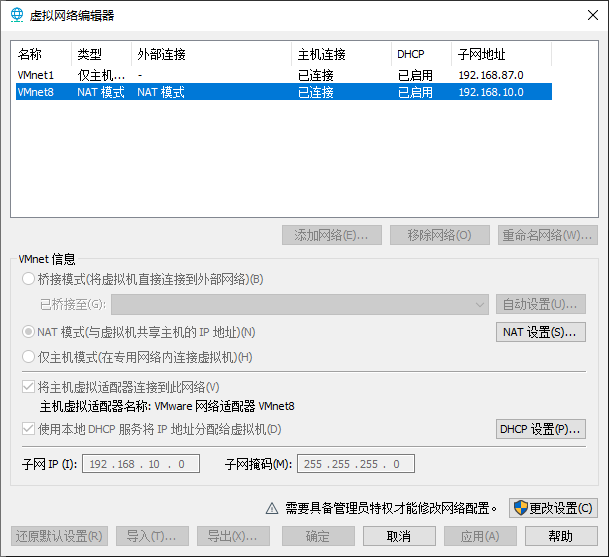Click subnet address 192.168.87.0 cell
The height and width of the screenshot is (557, 609).
pos(491,75)
